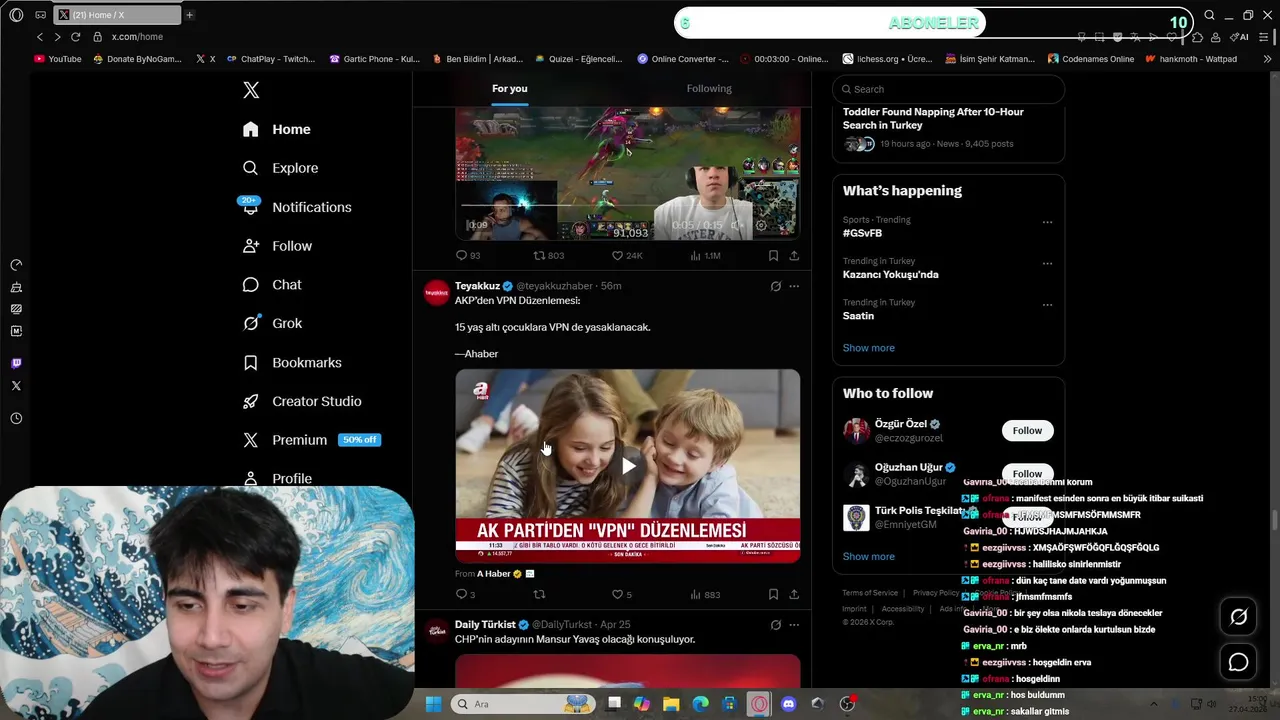Bookmark the gaming video post
The image size is (1280, 720).
coord(773,255)
